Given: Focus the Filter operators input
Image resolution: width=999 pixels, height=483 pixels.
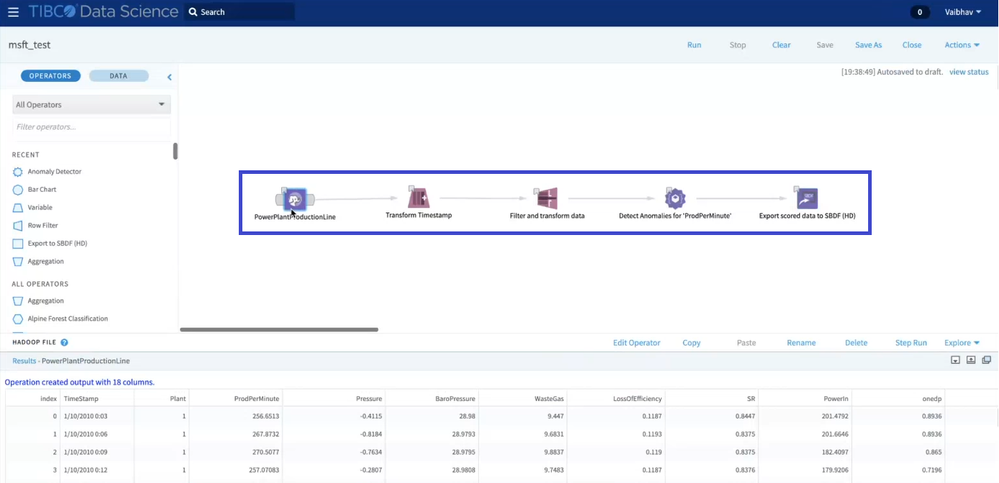Looking at the screenshot, I should (92, 127).
